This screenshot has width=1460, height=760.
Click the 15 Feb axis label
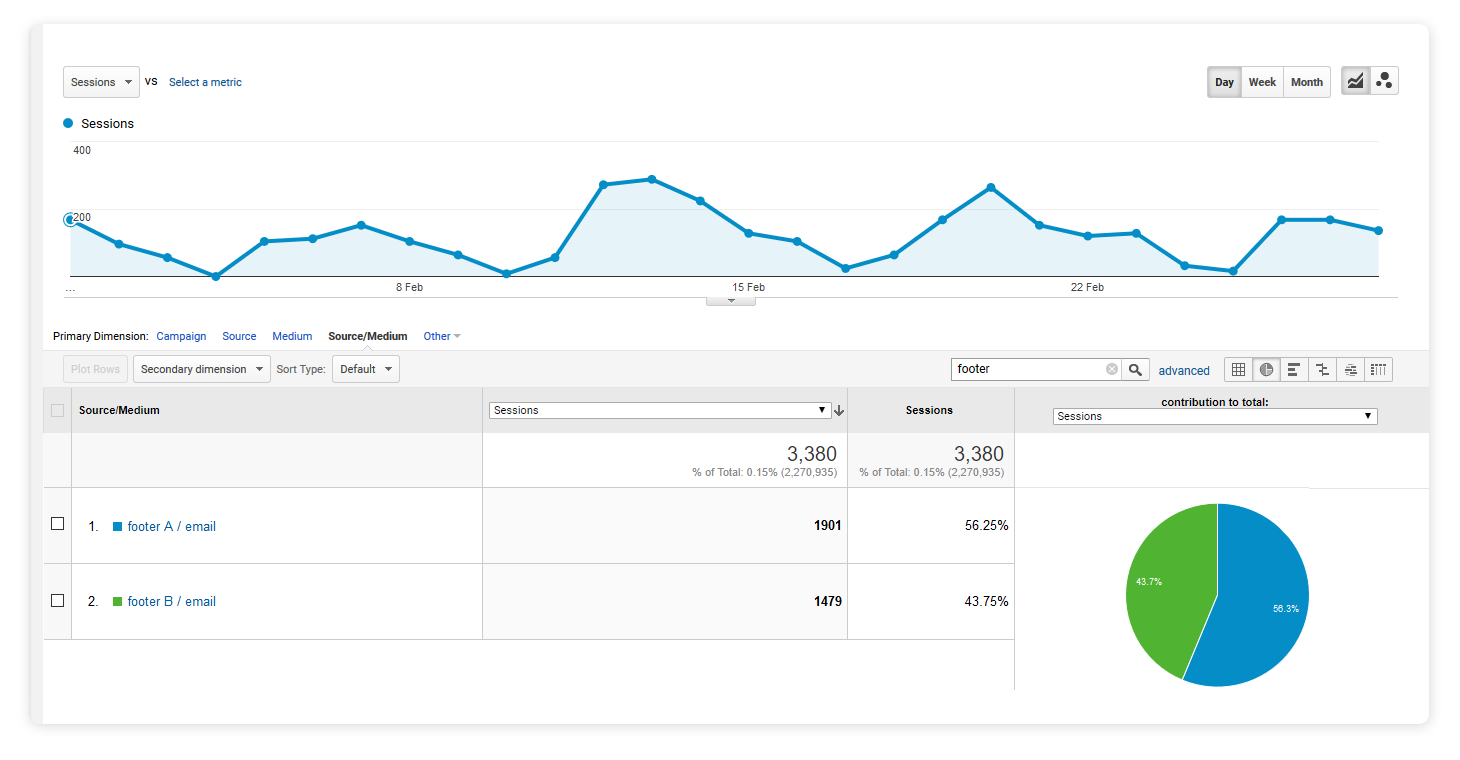(x=748, y=287)
